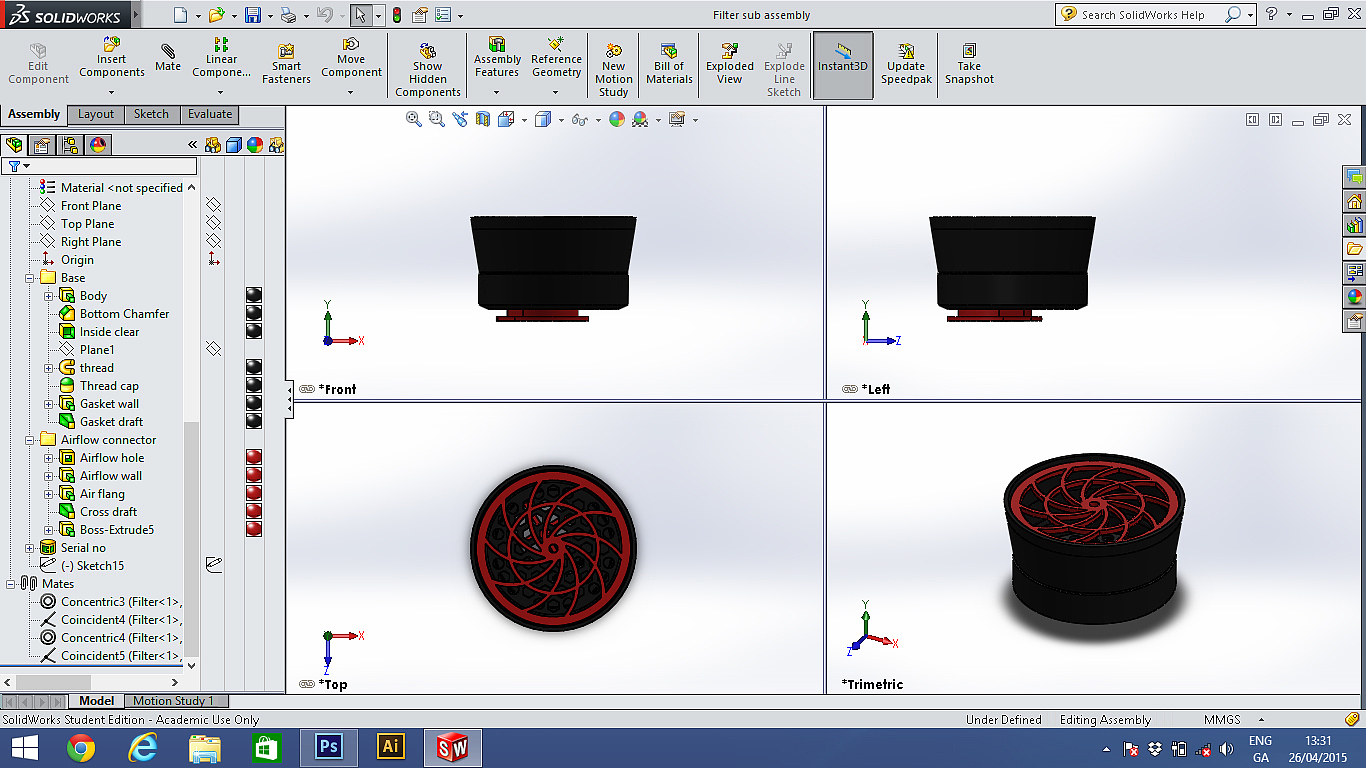1366x768 pixels.
Task: Click Bill of Materials icon
Action: pyautogui.click(x=669, y=51)
